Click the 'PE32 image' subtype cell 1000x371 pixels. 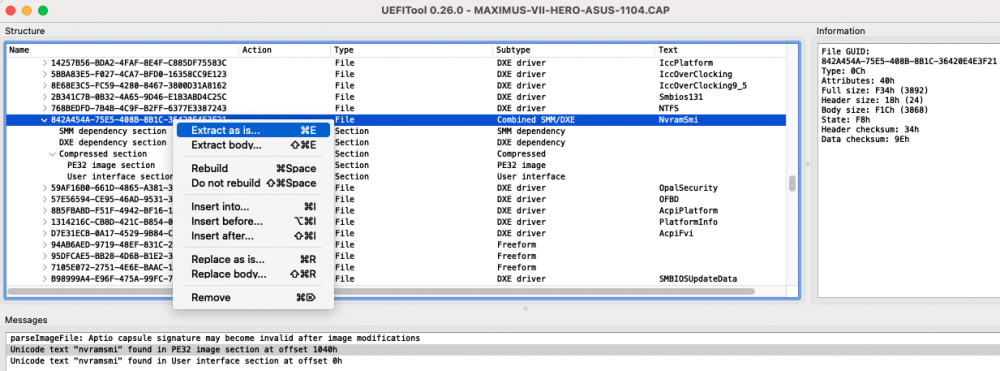(x=521, y=165)
